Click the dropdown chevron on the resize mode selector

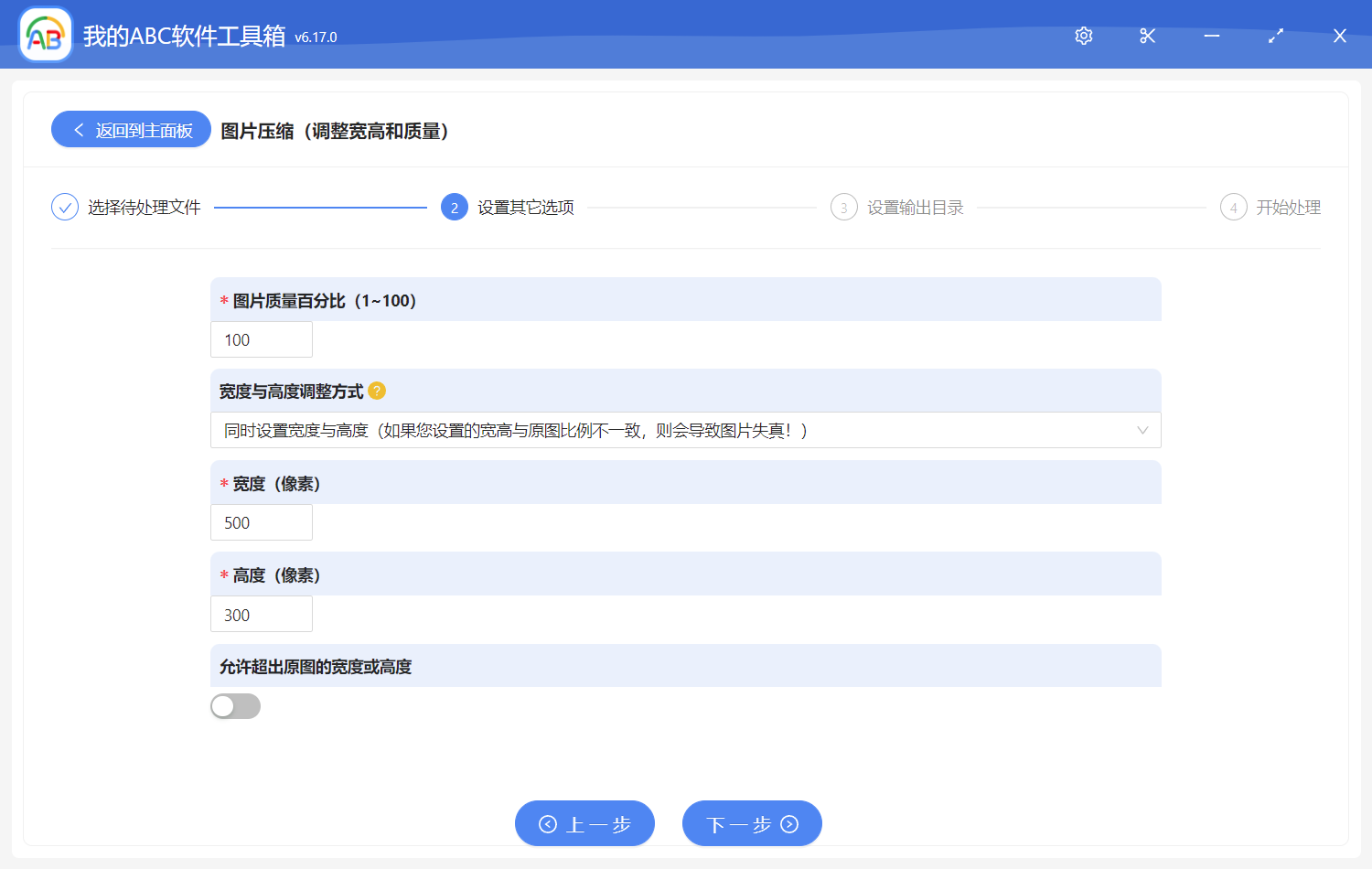(x=1142, y=430)
